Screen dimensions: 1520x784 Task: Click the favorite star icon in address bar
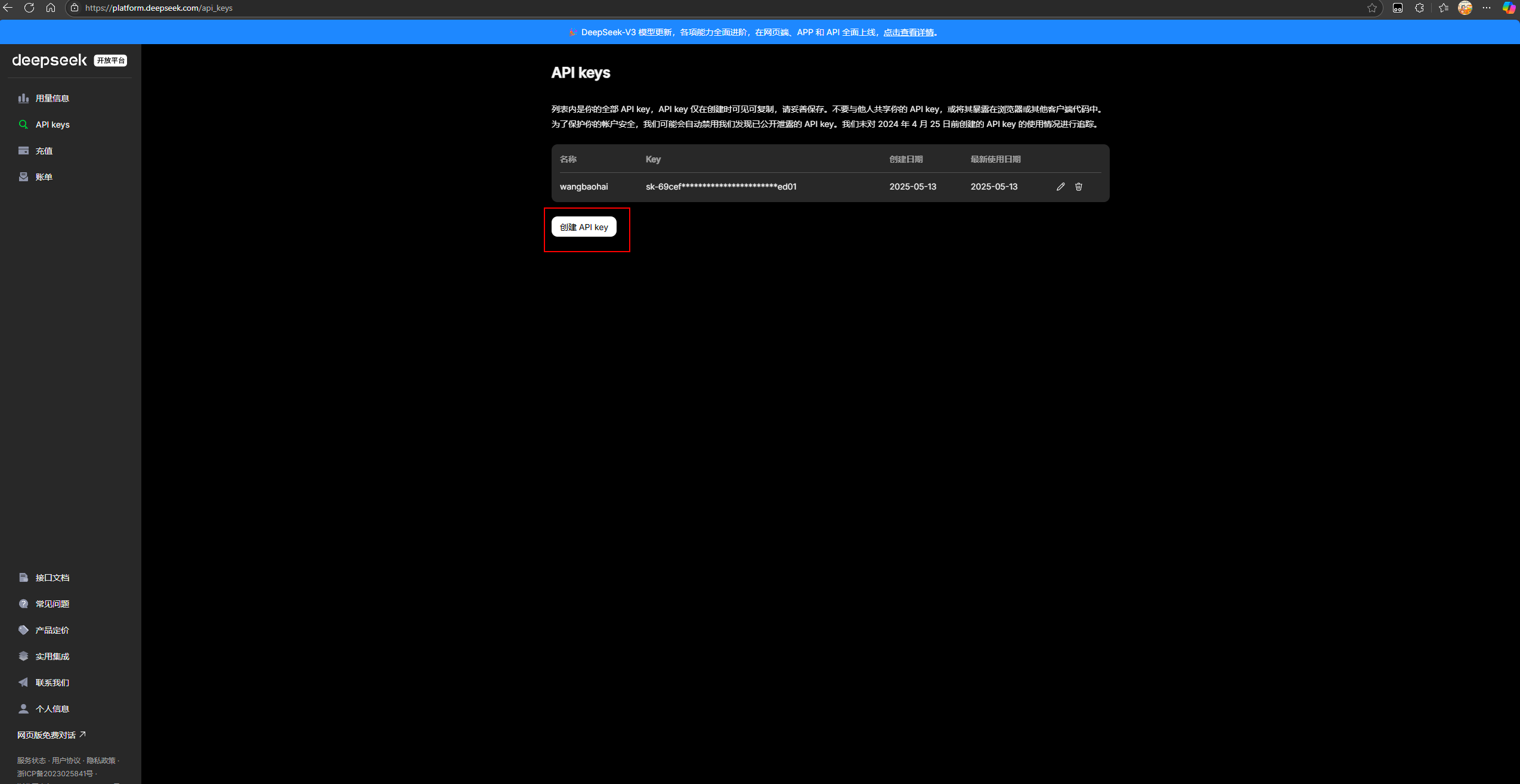1372,8
